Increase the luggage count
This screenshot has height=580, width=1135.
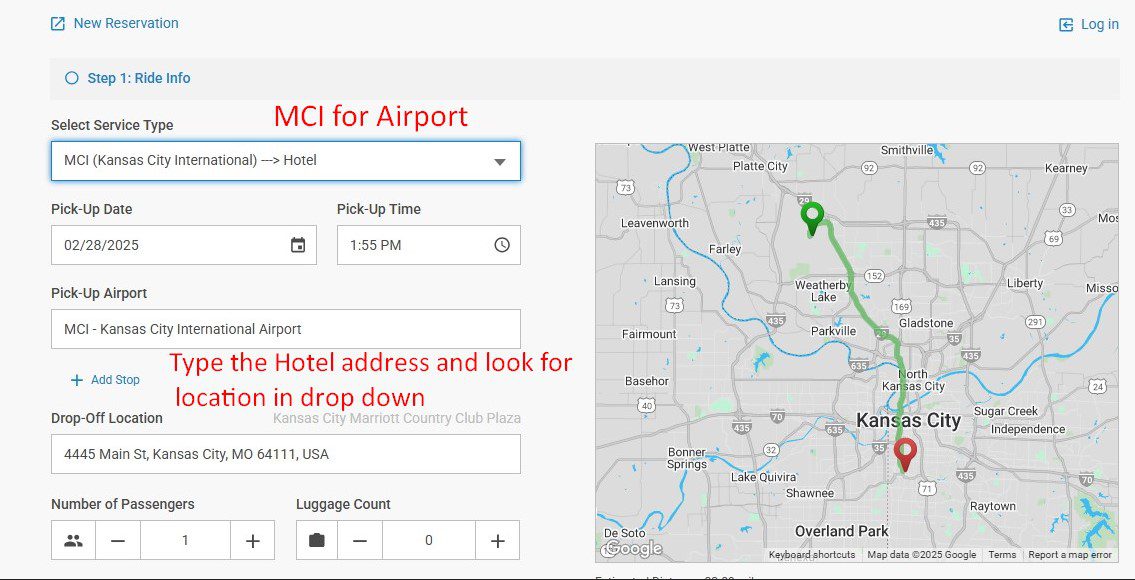click(497, 540)
